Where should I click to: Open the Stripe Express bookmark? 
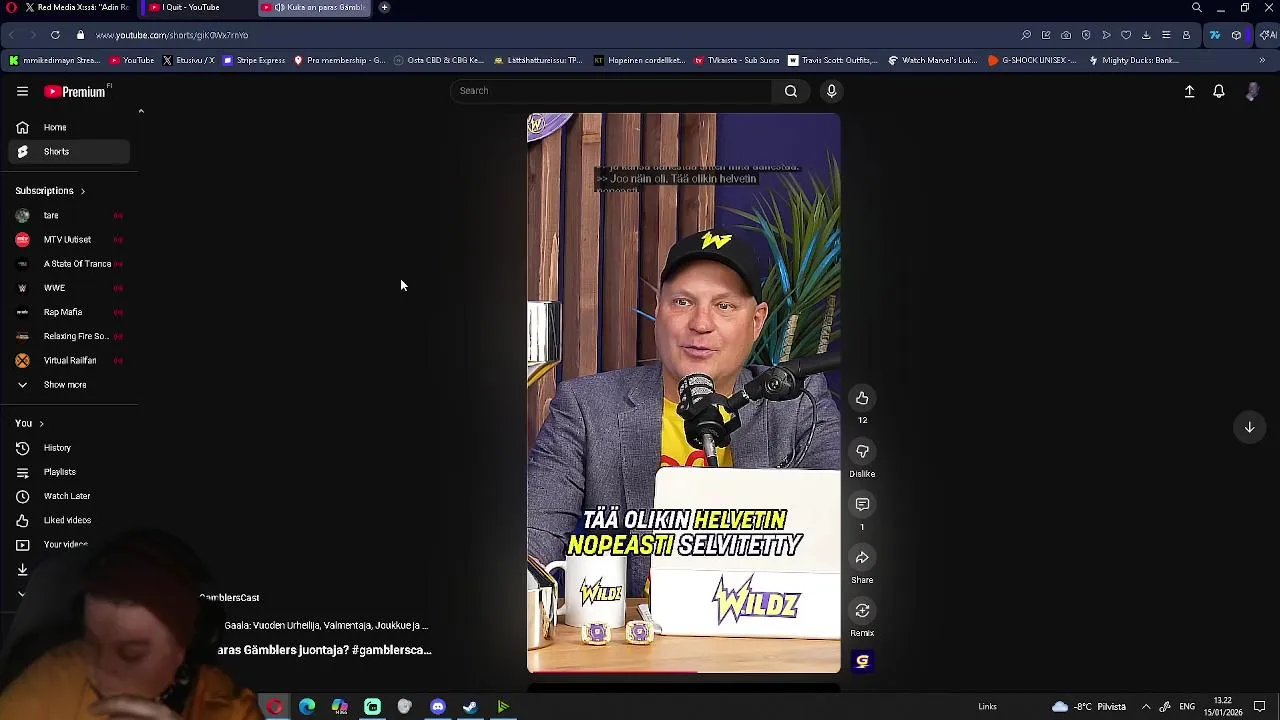coord(254,60)
